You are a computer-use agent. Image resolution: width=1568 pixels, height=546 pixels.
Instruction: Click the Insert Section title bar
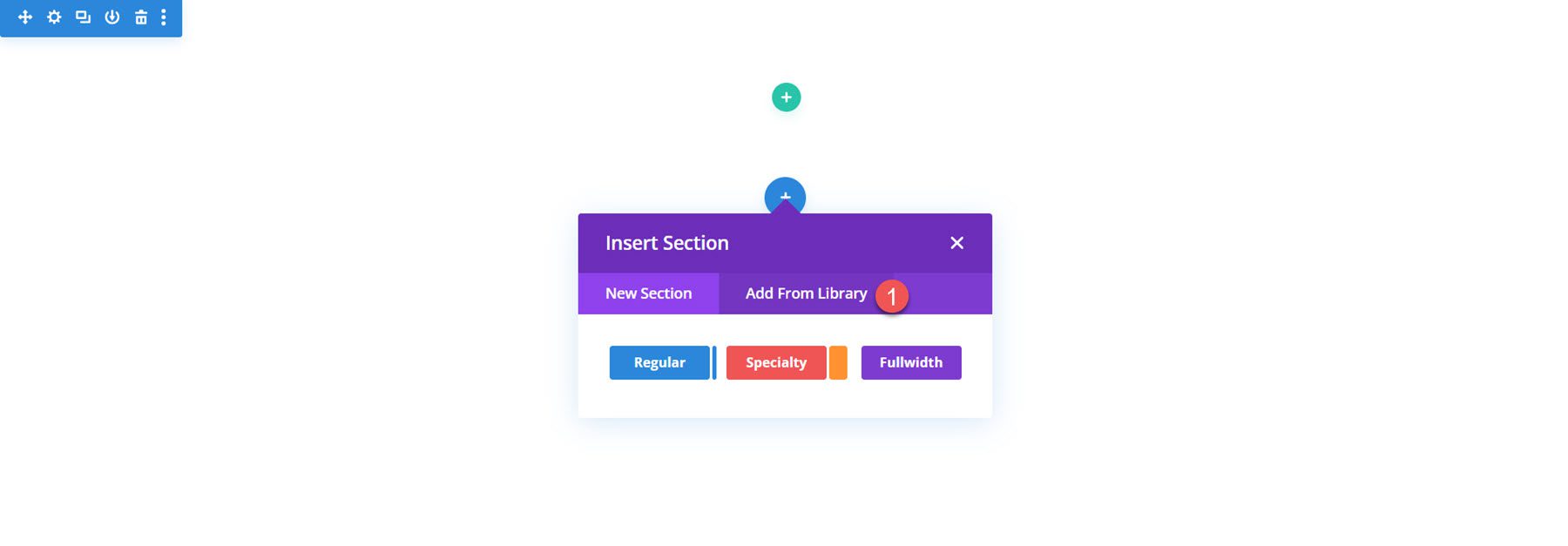667,243
